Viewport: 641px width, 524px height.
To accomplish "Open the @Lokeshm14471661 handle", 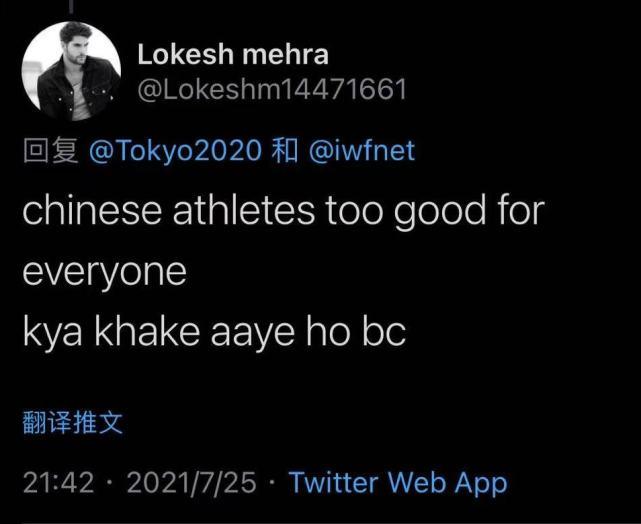I will (272, 89).
